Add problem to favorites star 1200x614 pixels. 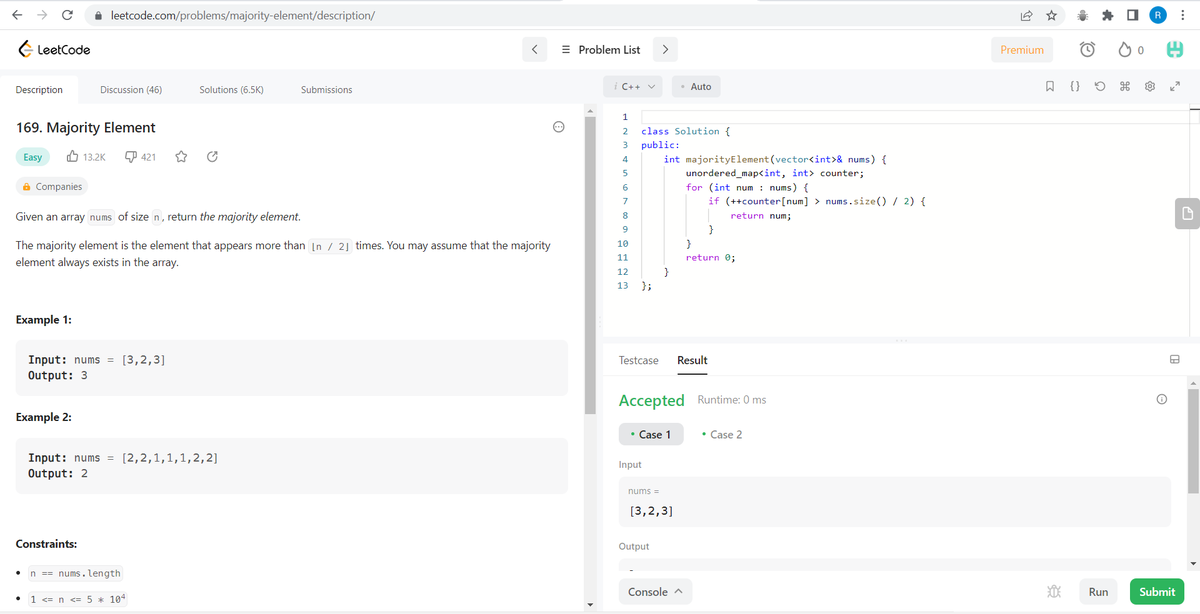(182, 157)
